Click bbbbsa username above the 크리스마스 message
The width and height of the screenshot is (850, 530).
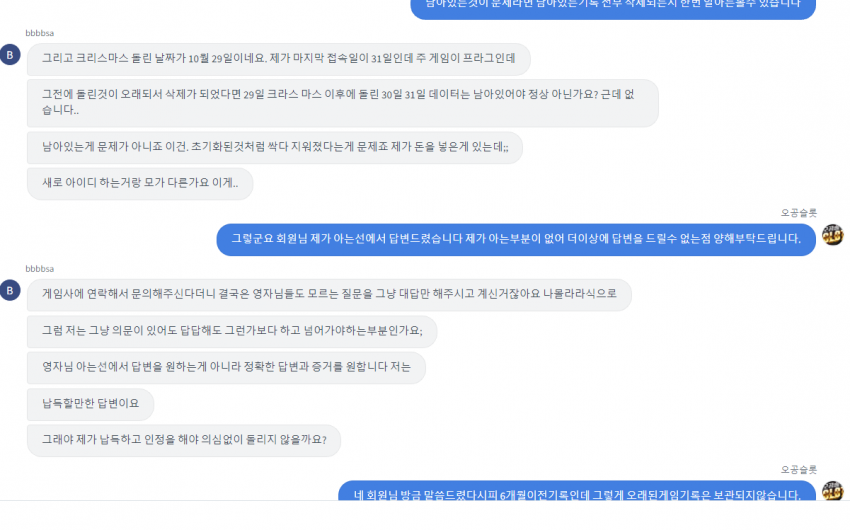[x=40, y=33]
